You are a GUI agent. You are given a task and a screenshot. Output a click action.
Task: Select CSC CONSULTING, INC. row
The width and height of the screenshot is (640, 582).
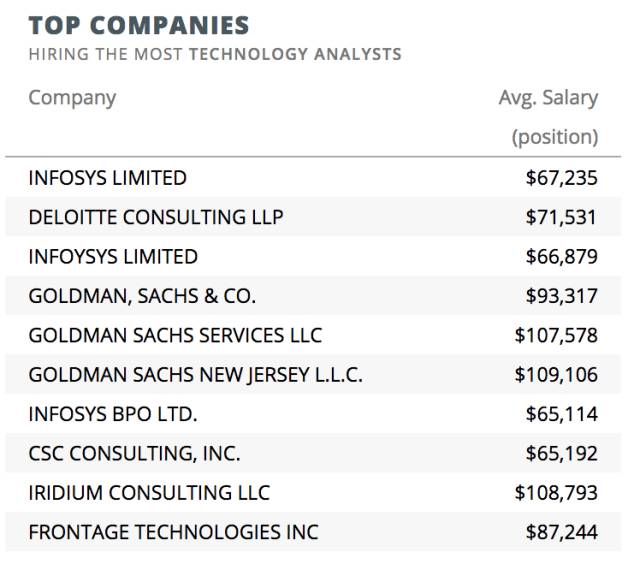tap(134, 453)
